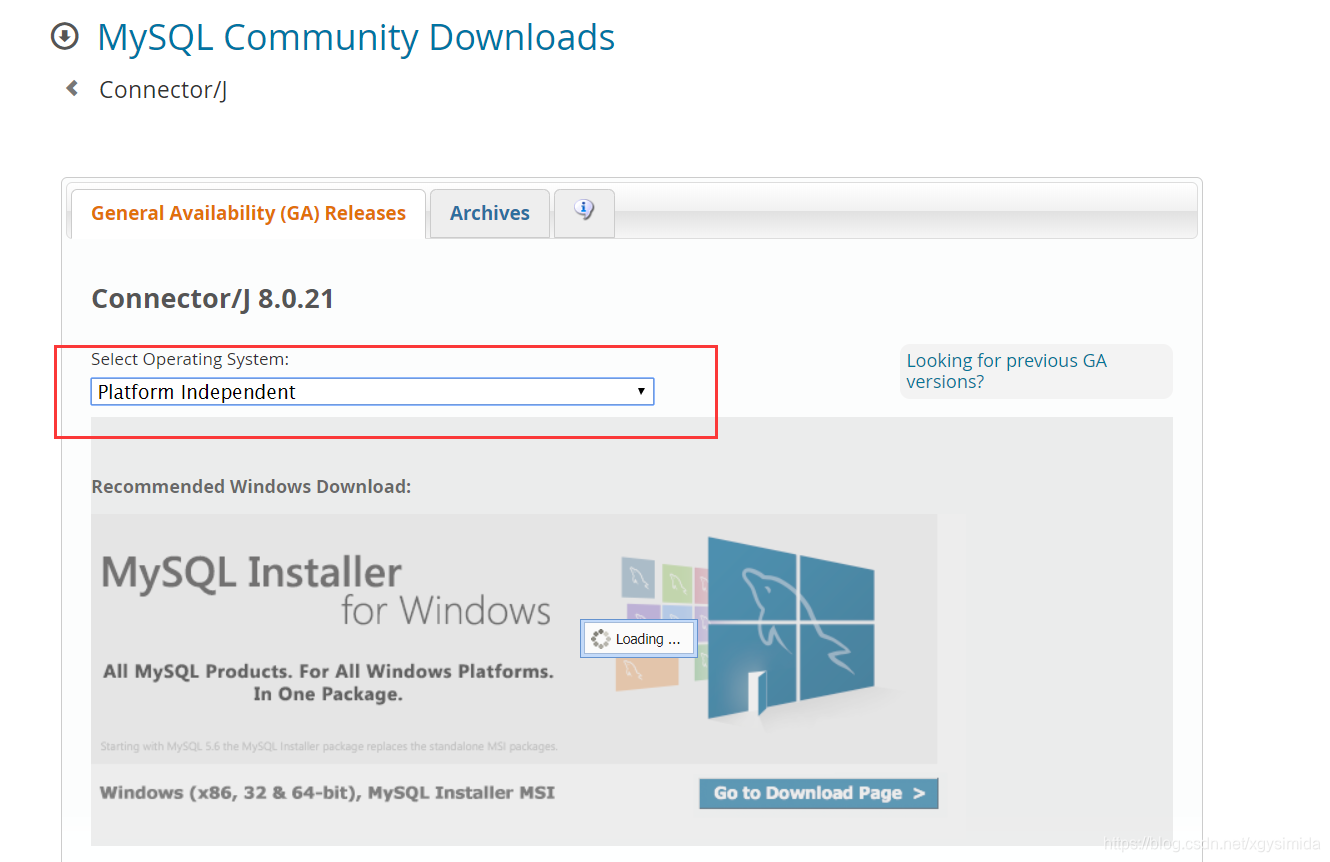Click the dropdown arrow on Platform Independent
The width and height of the screenshot is (1330, 862).
pos(641,391)
